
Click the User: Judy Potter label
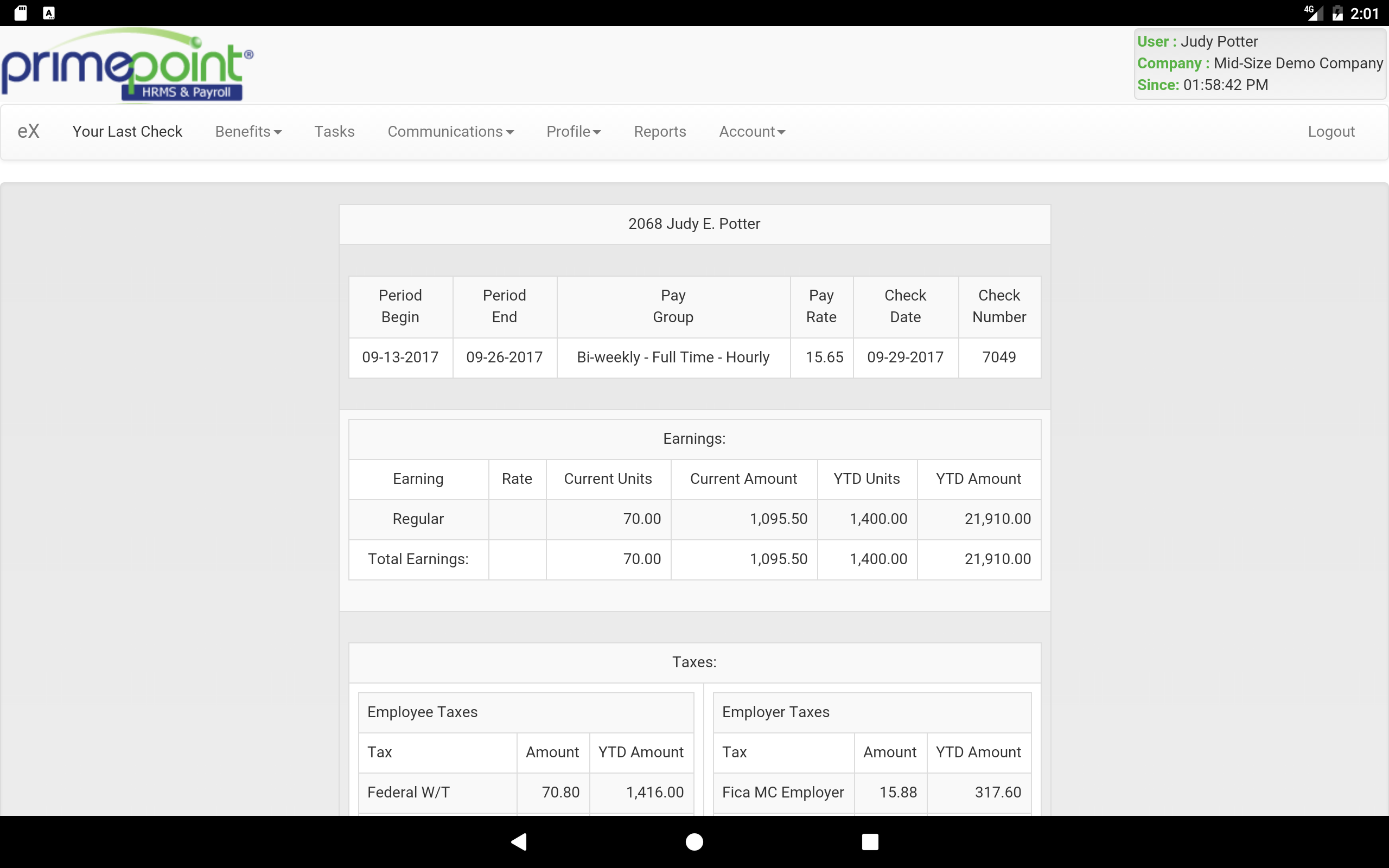point(1197,41)
